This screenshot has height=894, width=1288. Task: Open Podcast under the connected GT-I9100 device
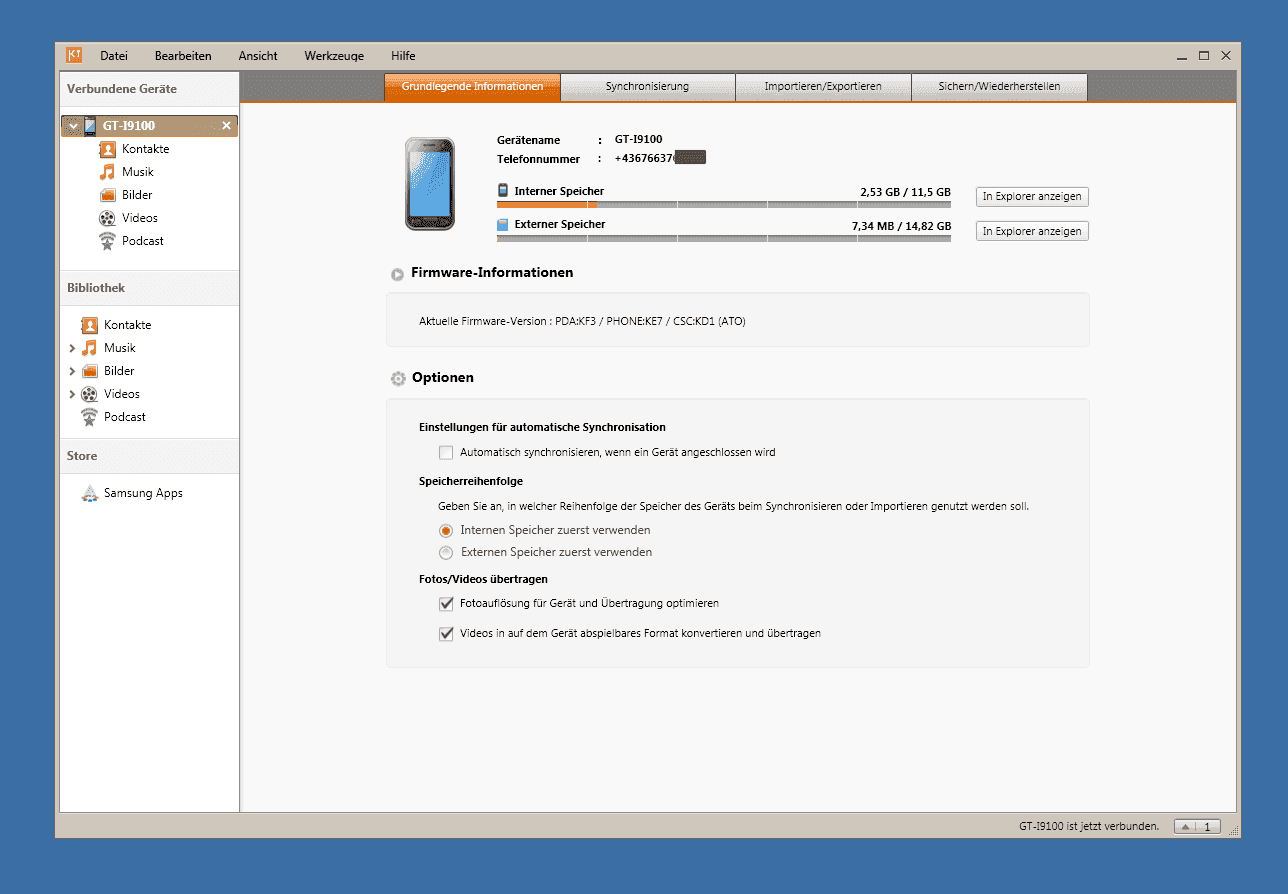[132, 241]
